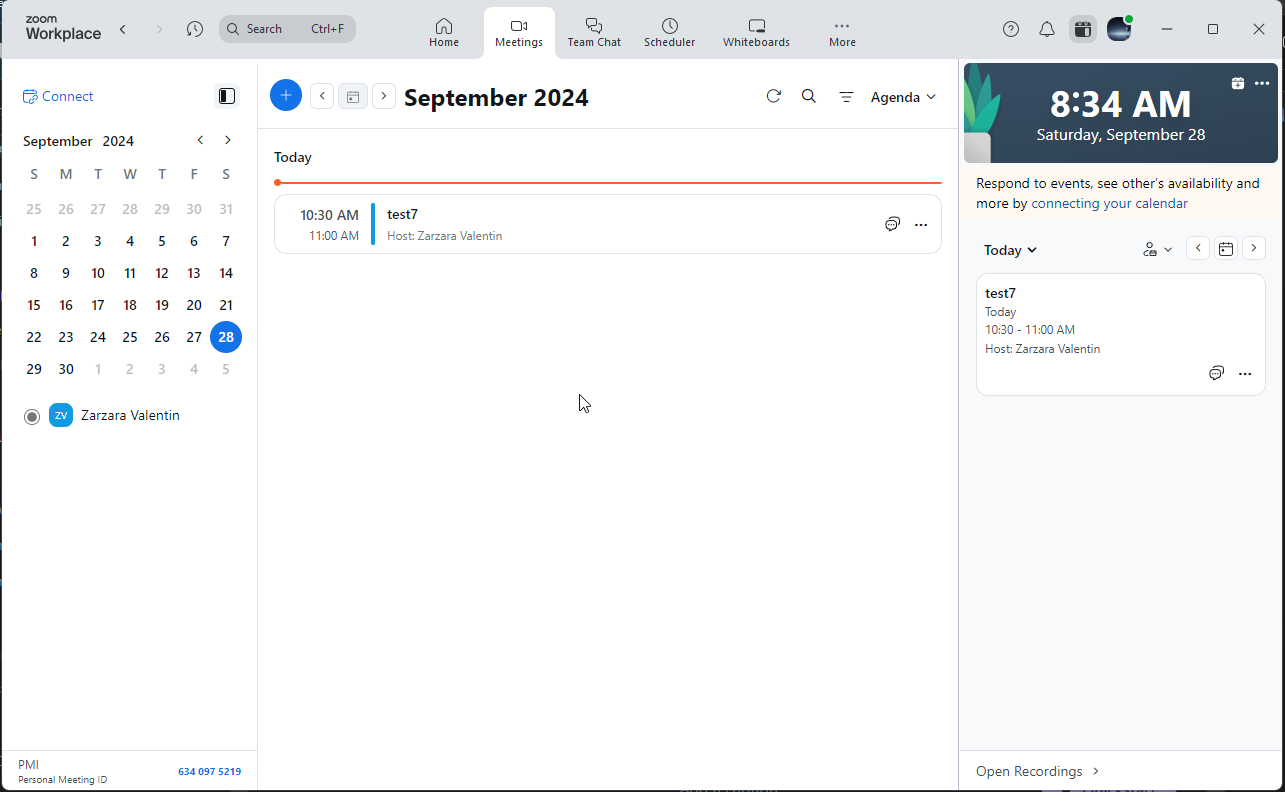Open chat for test7 in agenda list
Image resolution: width=1285 pixels, height=792 pixels.
[x=892, y=225]
